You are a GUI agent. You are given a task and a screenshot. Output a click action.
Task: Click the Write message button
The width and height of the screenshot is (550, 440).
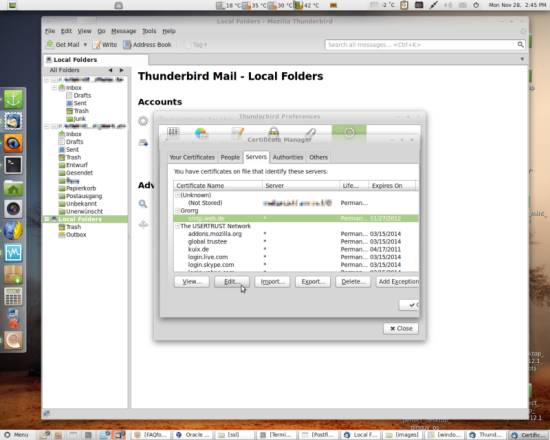click(106, 45)
